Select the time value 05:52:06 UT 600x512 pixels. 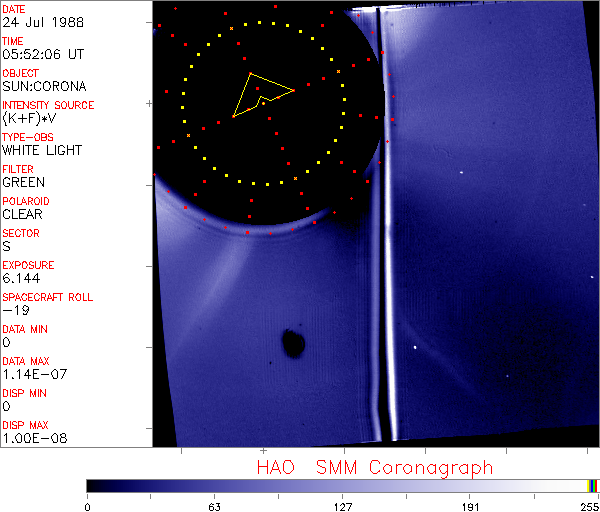41,54
